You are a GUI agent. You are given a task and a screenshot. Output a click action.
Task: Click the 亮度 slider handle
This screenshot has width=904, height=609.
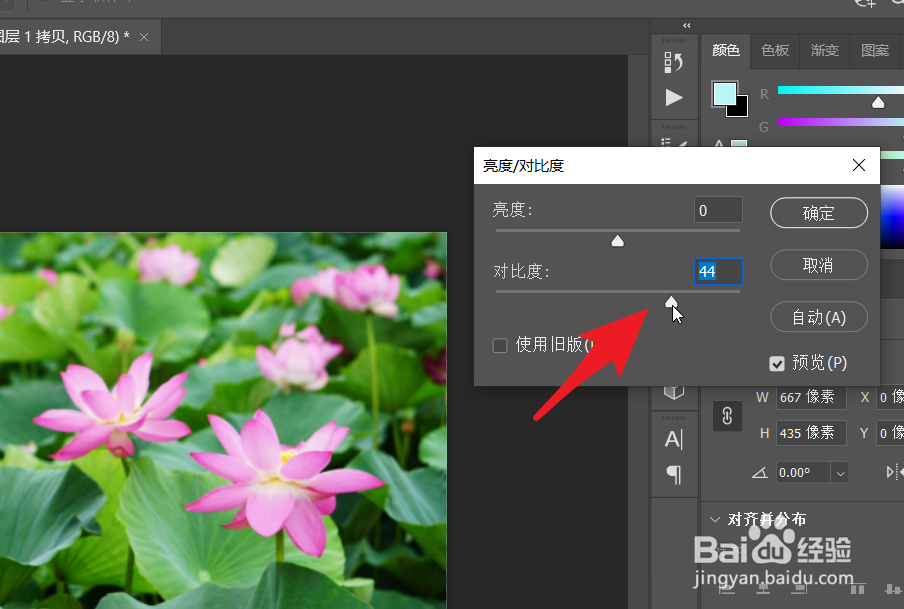(617, 240)
